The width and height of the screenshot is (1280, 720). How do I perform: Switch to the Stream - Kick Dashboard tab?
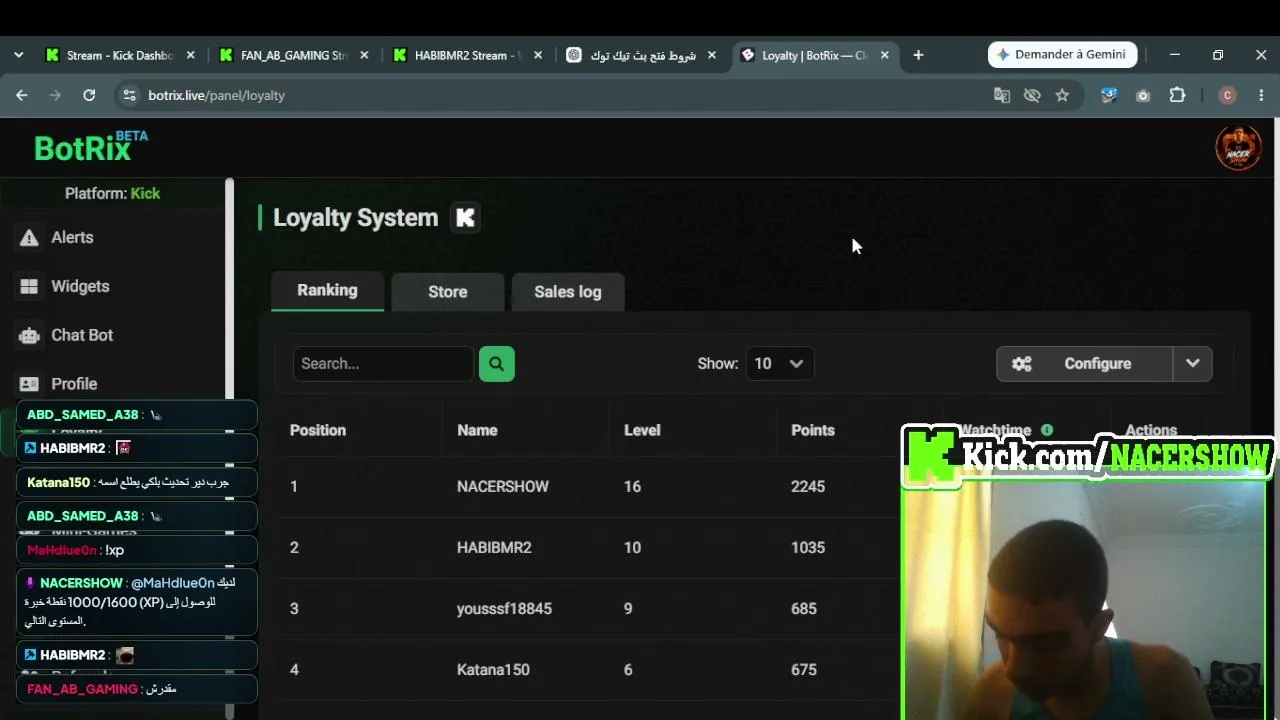120,55
